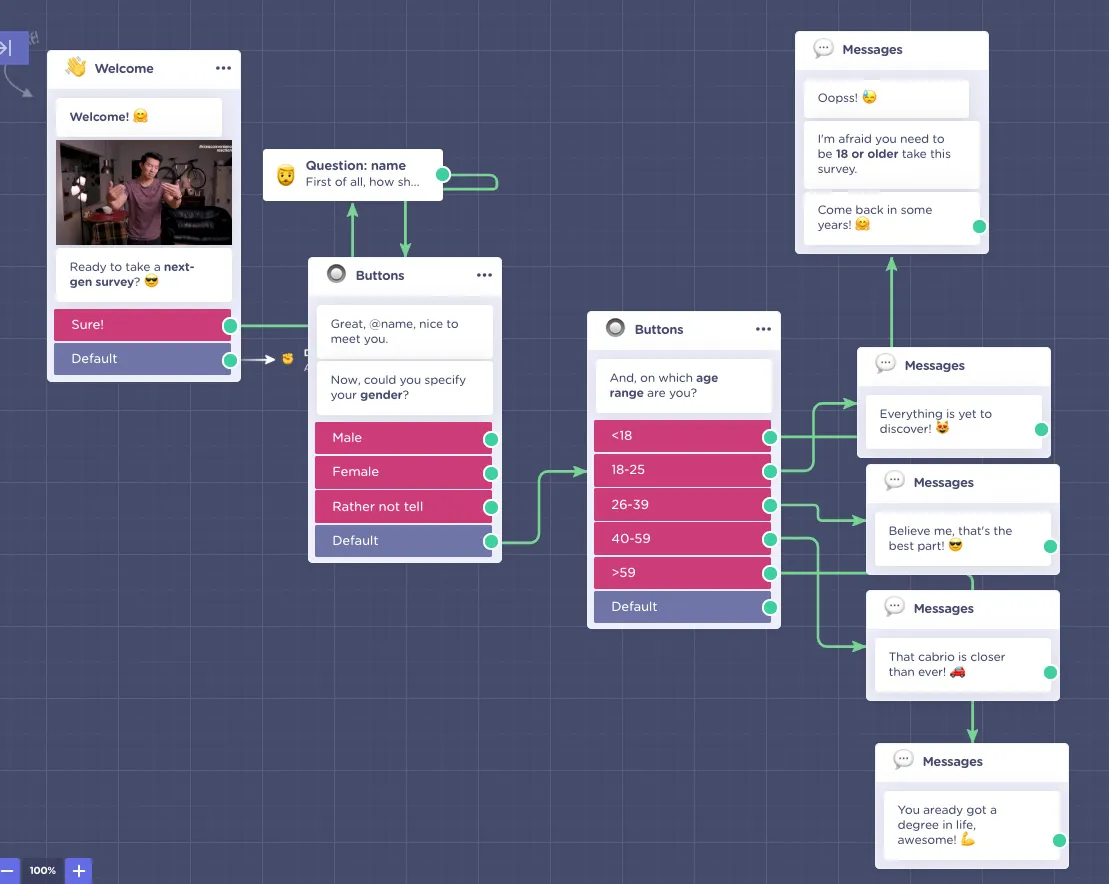
Task: Click the zoom in plus button
Action: (x=79, y=870)
